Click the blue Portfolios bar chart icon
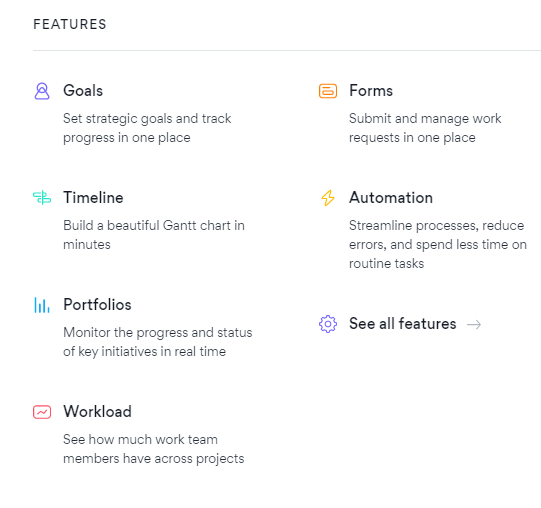The width and height of the screenshot is (541, 508). click(x=42, y=305)
